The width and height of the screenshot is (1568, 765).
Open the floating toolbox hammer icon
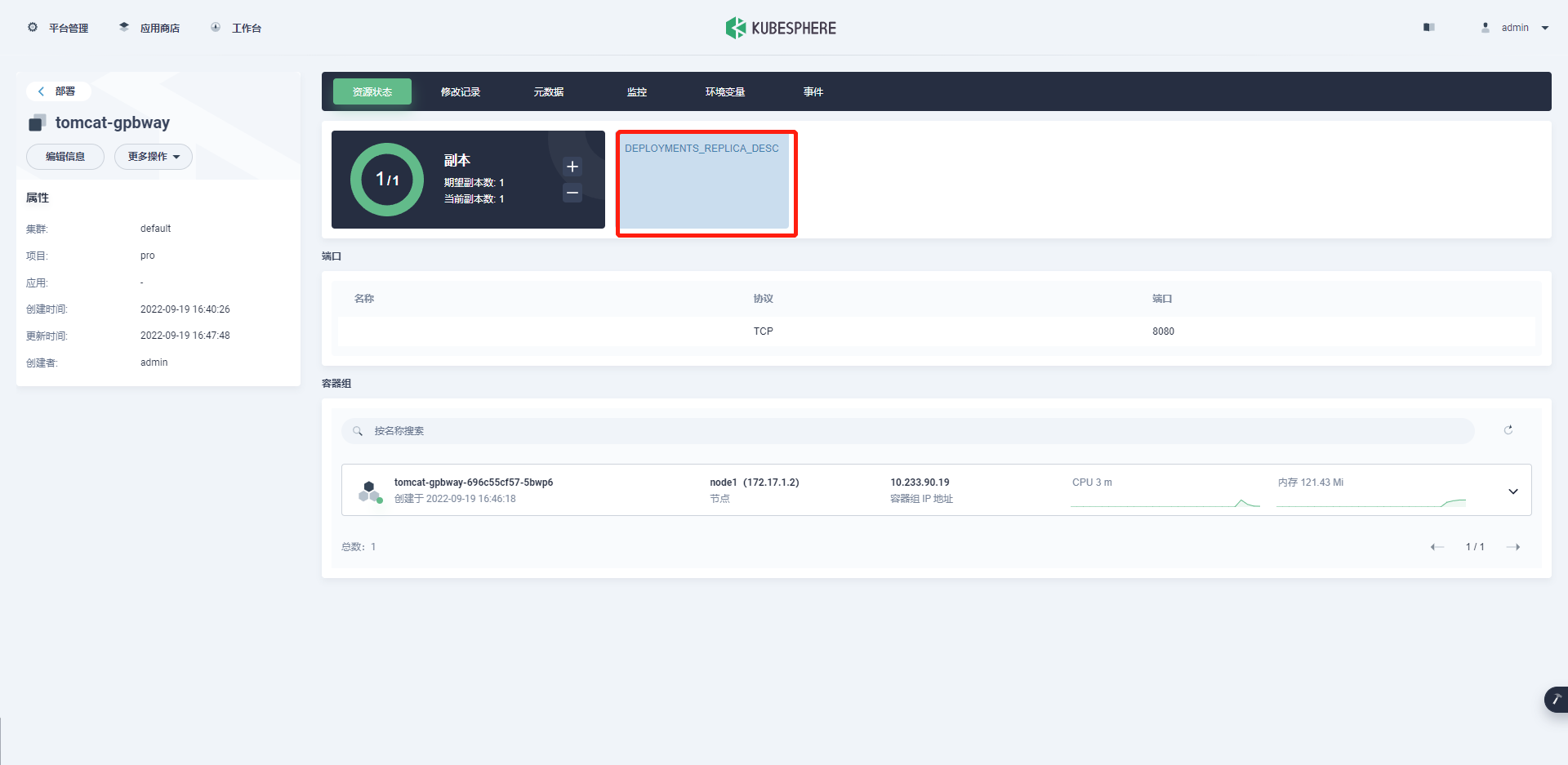(x=1556, y=700)
